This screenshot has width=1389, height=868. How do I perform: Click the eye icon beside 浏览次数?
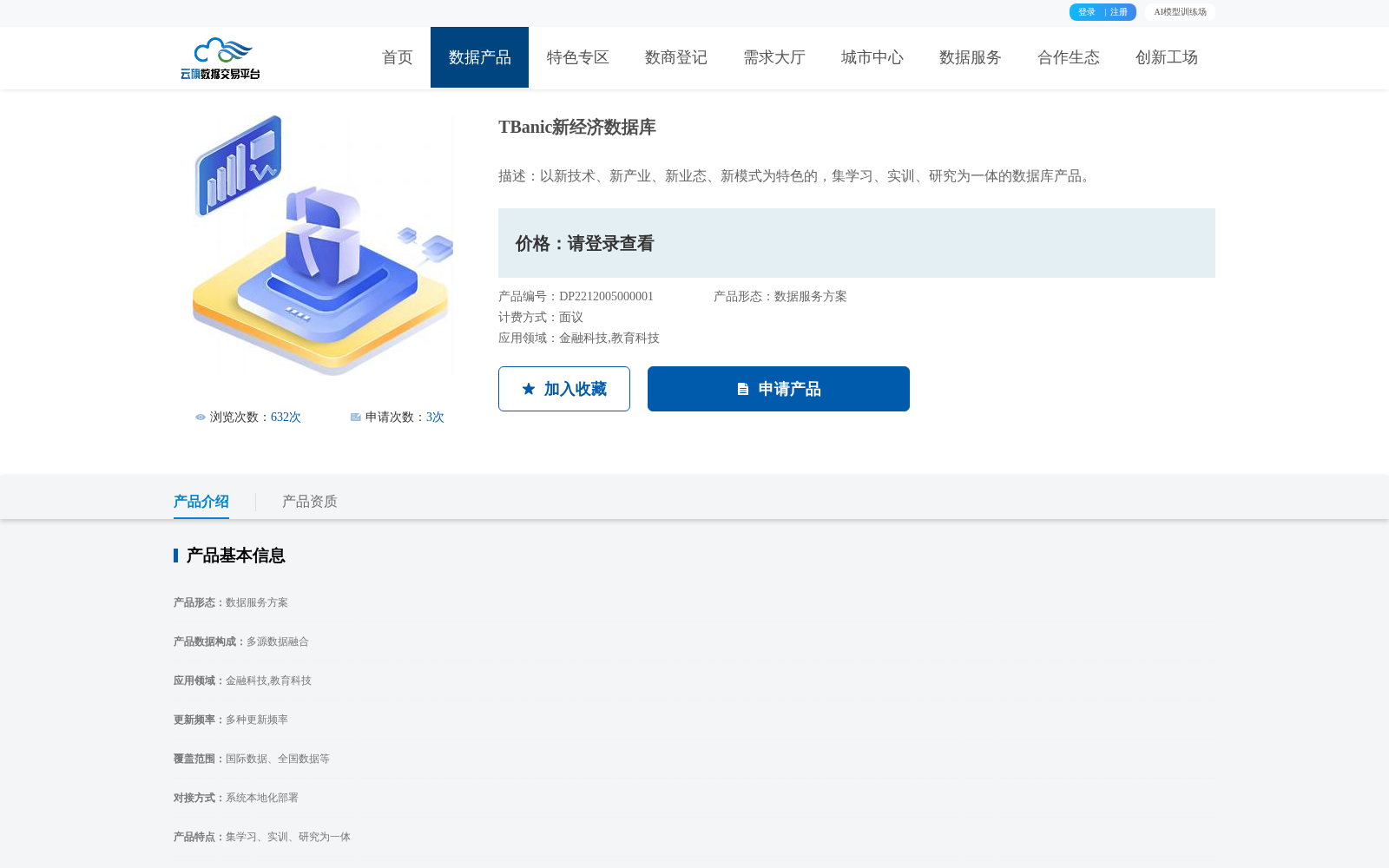(201, 418)
